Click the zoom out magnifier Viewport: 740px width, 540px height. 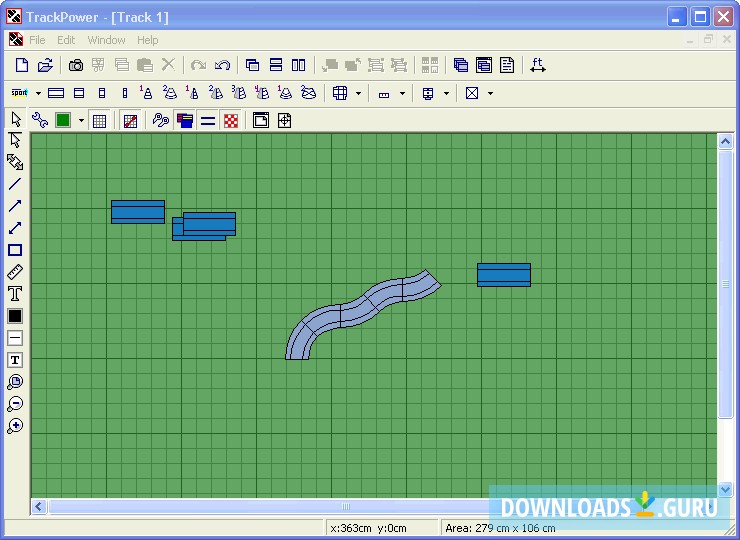pyautogui.click(x=15, y=404)
